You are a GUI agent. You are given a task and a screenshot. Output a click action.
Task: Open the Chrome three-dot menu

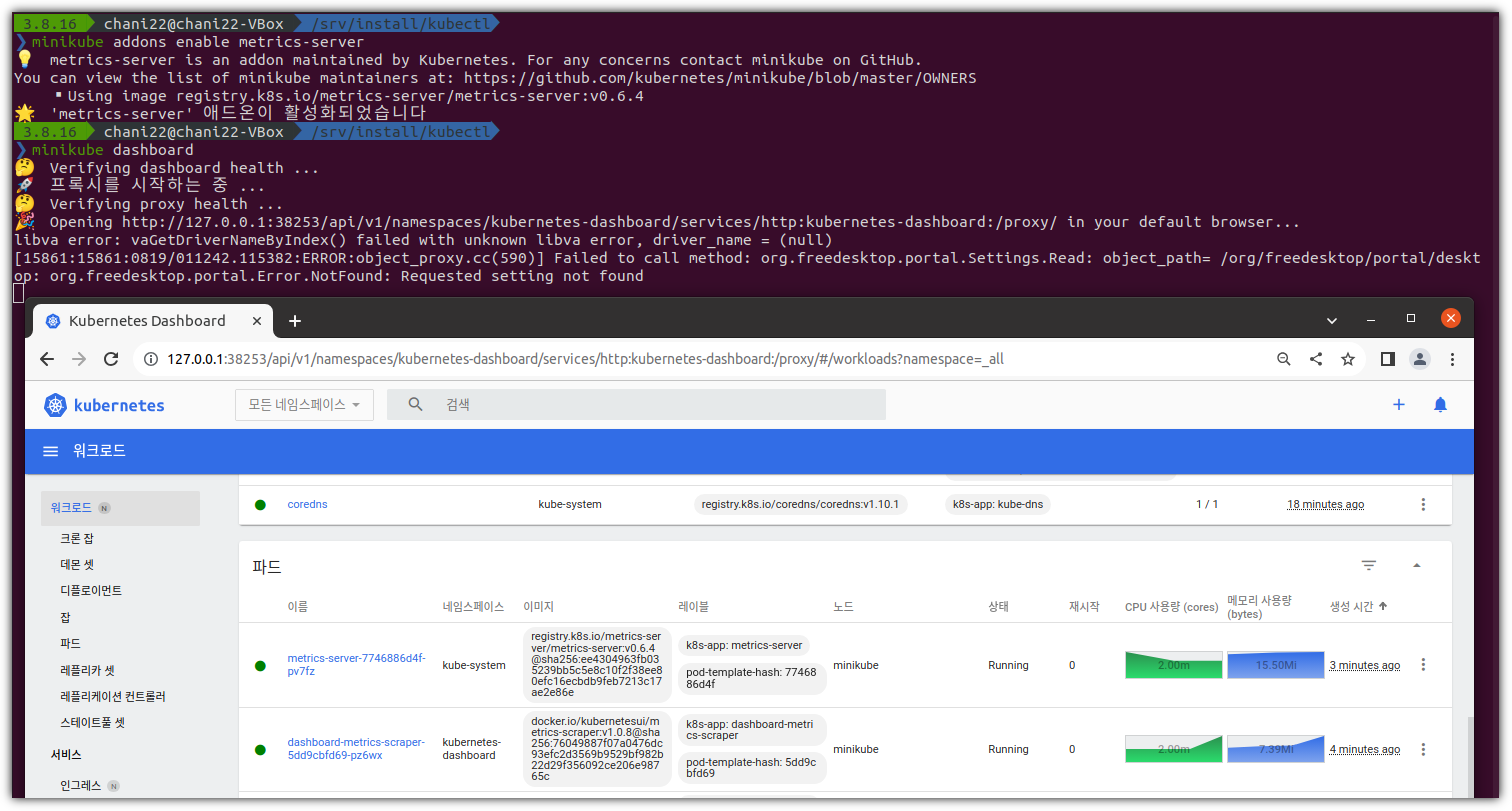pos(1452,359)
